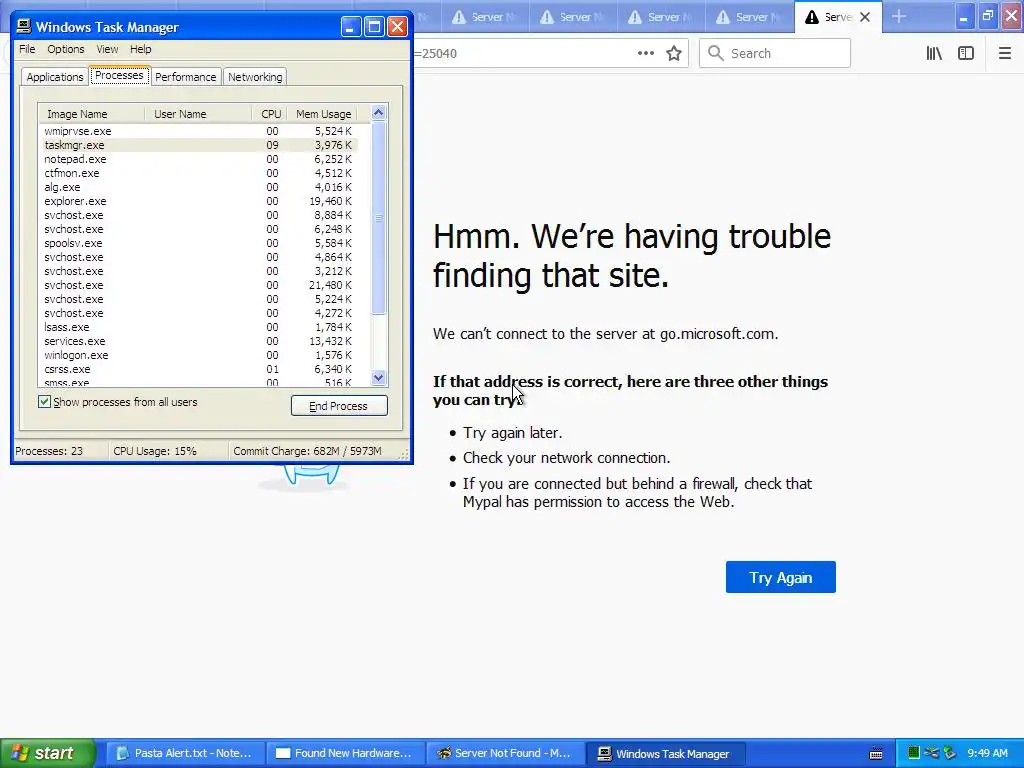1024x768 pixels.
Task: Open the Help menu in Task Manager
Action: [x=140, y=49]
